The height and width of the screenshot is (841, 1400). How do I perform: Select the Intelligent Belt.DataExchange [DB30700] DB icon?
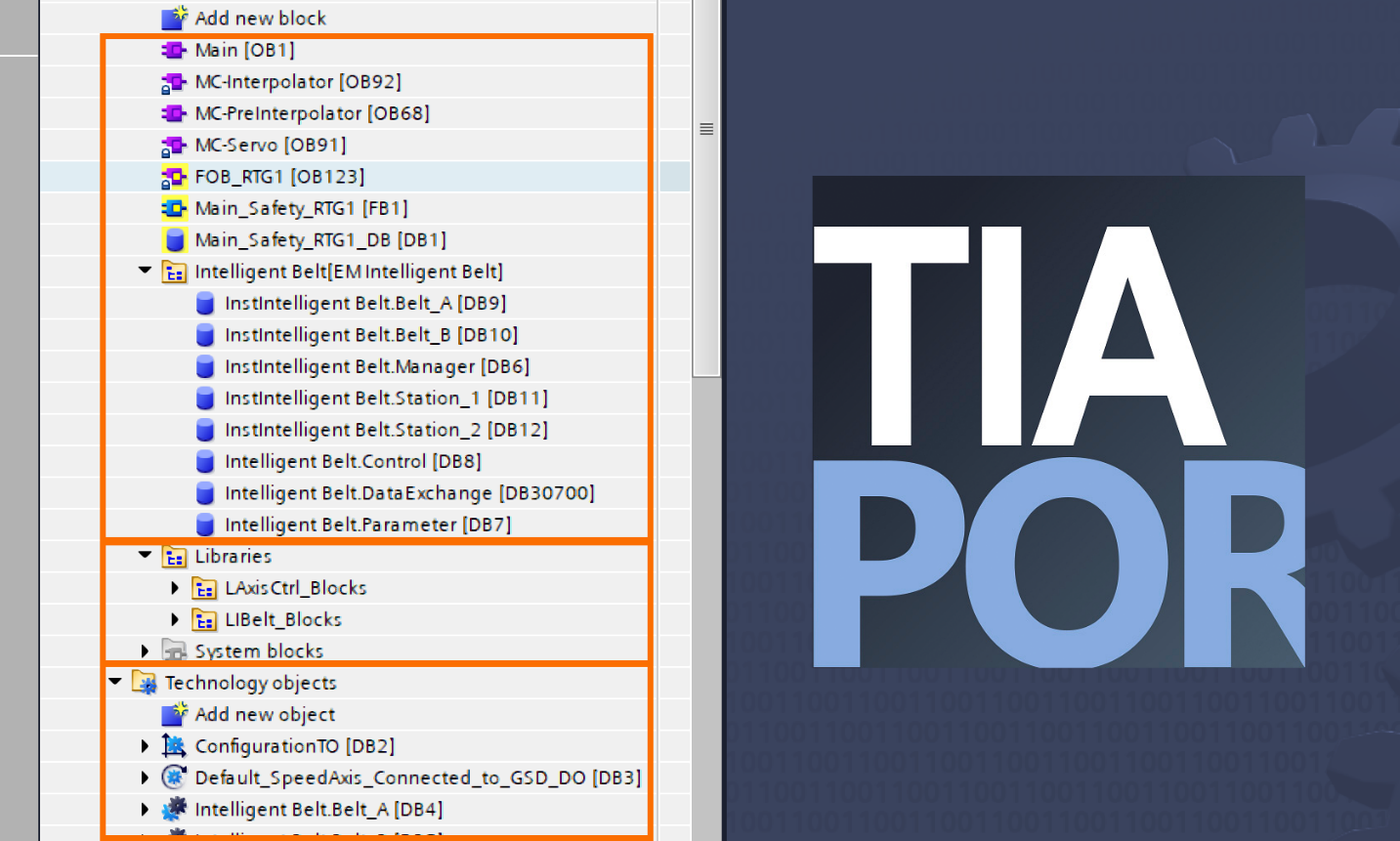pos(205,492)
